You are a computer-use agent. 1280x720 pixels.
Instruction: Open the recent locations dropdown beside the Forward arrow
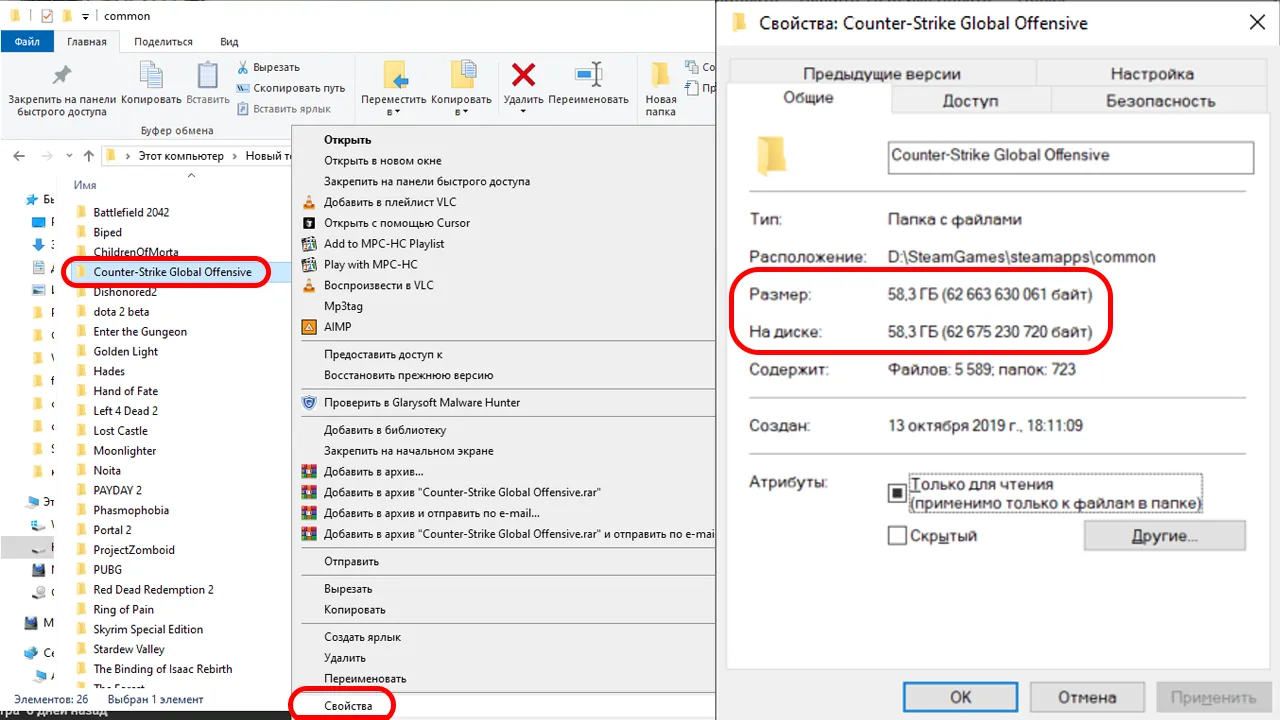click(x=69, y=156)
